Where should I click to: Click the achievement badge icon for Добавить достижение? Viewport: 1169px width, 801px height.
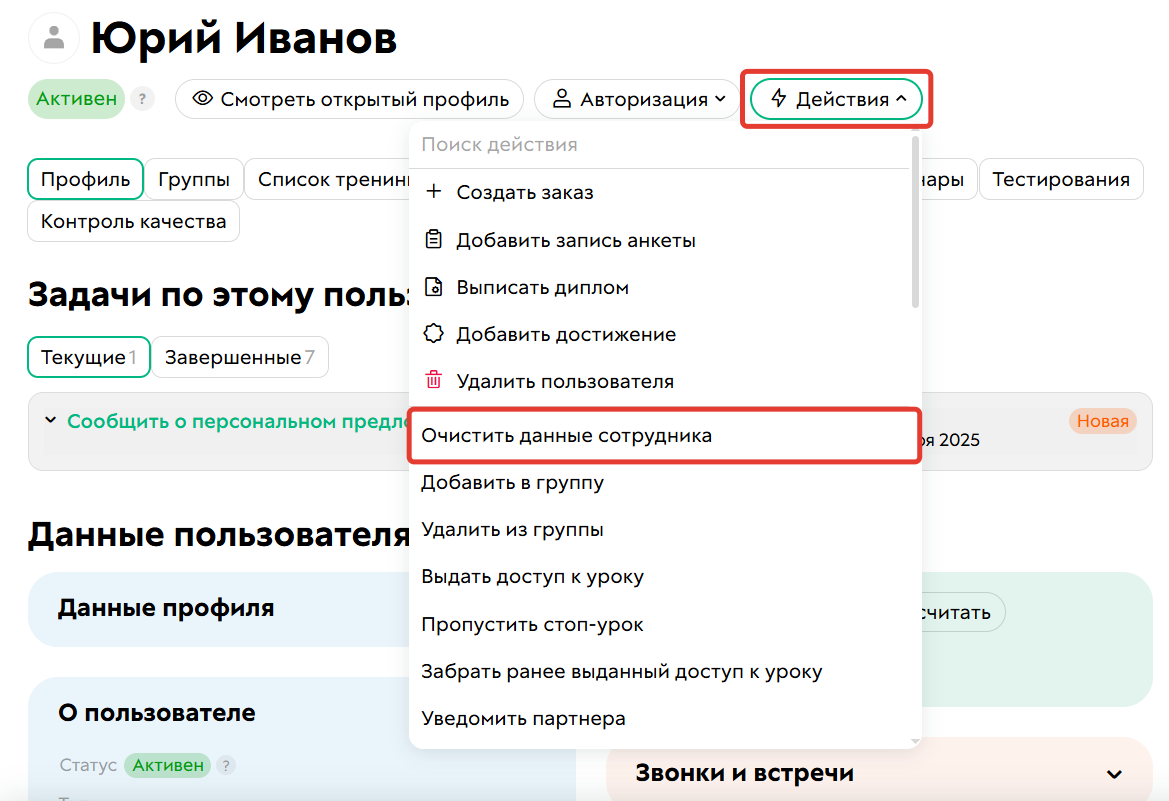tap(431, 333)
